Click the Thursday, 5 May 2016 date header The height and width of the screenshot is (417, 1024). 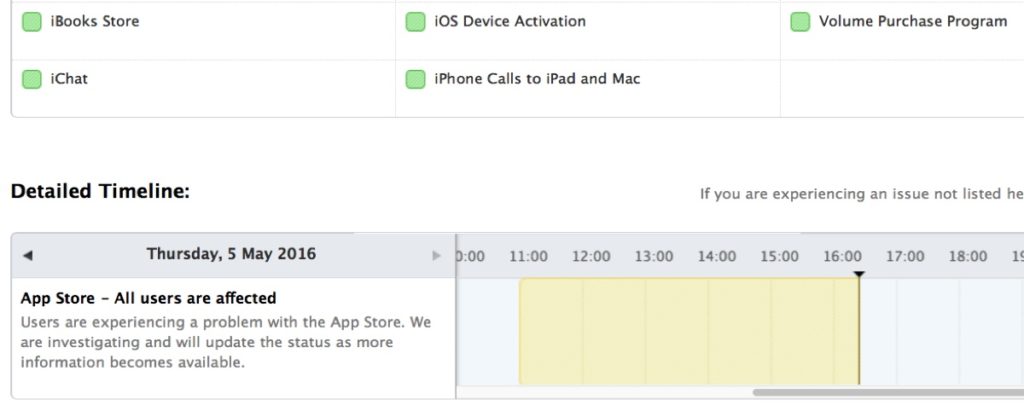(231, 255)
